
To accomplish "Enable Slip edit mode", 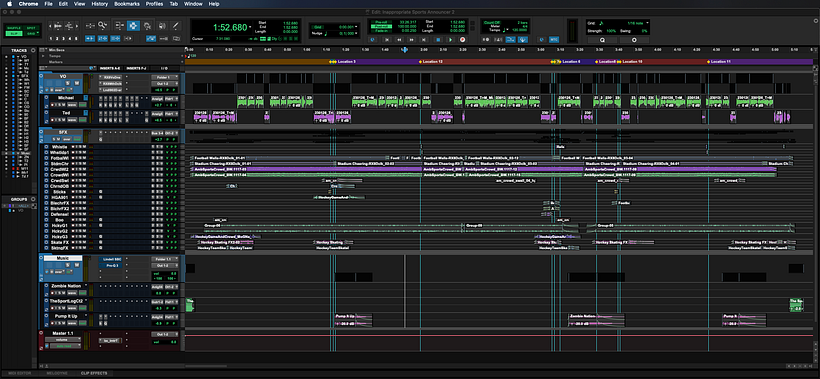I will click(14, 33).
